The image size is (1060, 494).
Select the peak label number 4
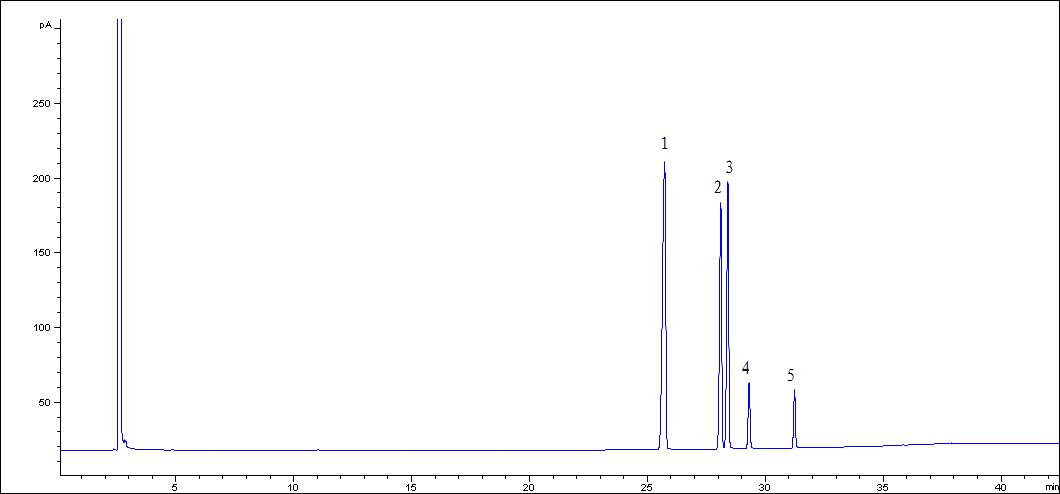745,368
